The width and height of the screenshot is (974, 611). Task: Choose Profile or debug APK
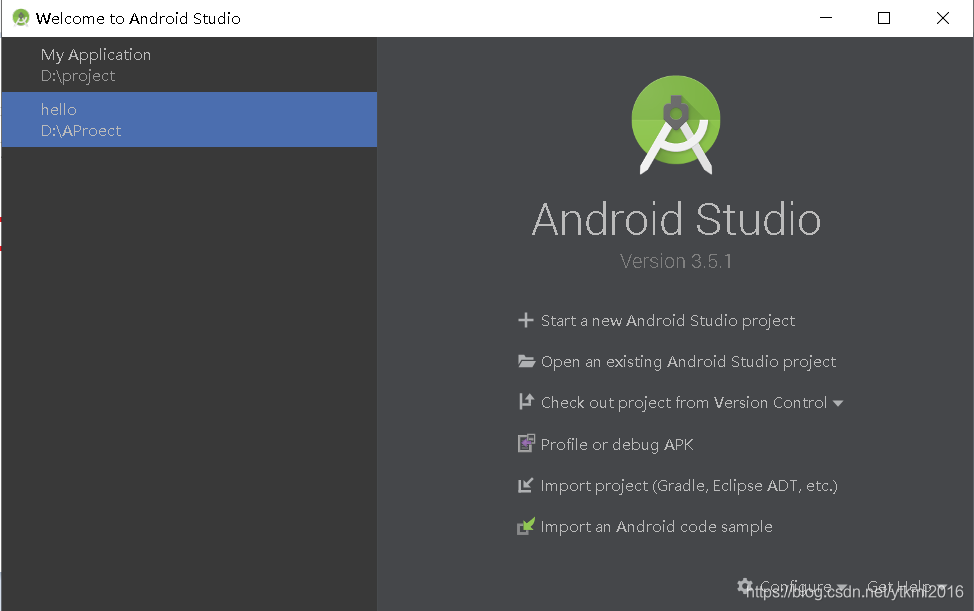616,443
